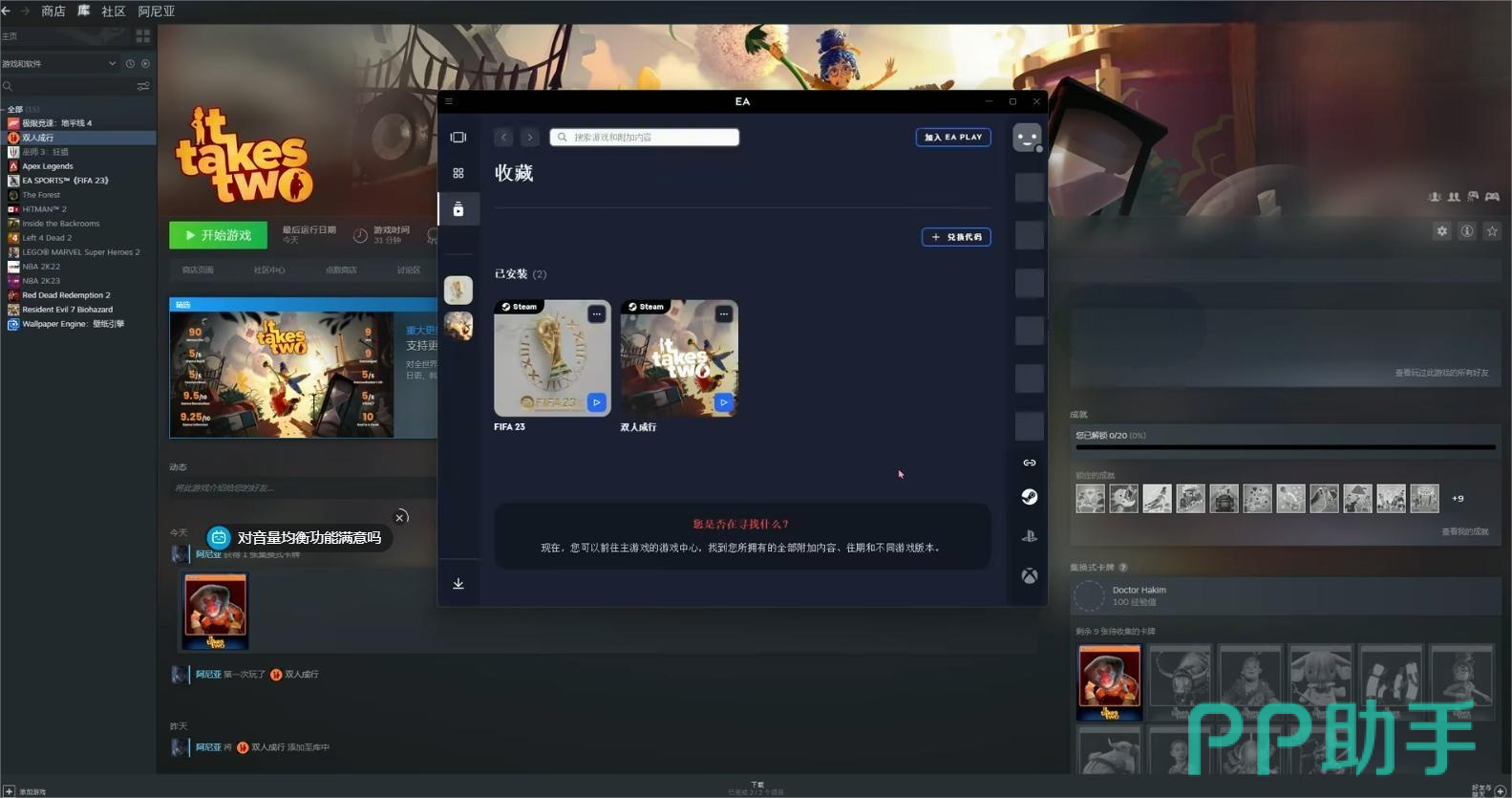Click the 加入 EA PLAY button
The height and width of the screenshot is (798, 1512).
tap(953, 138)
